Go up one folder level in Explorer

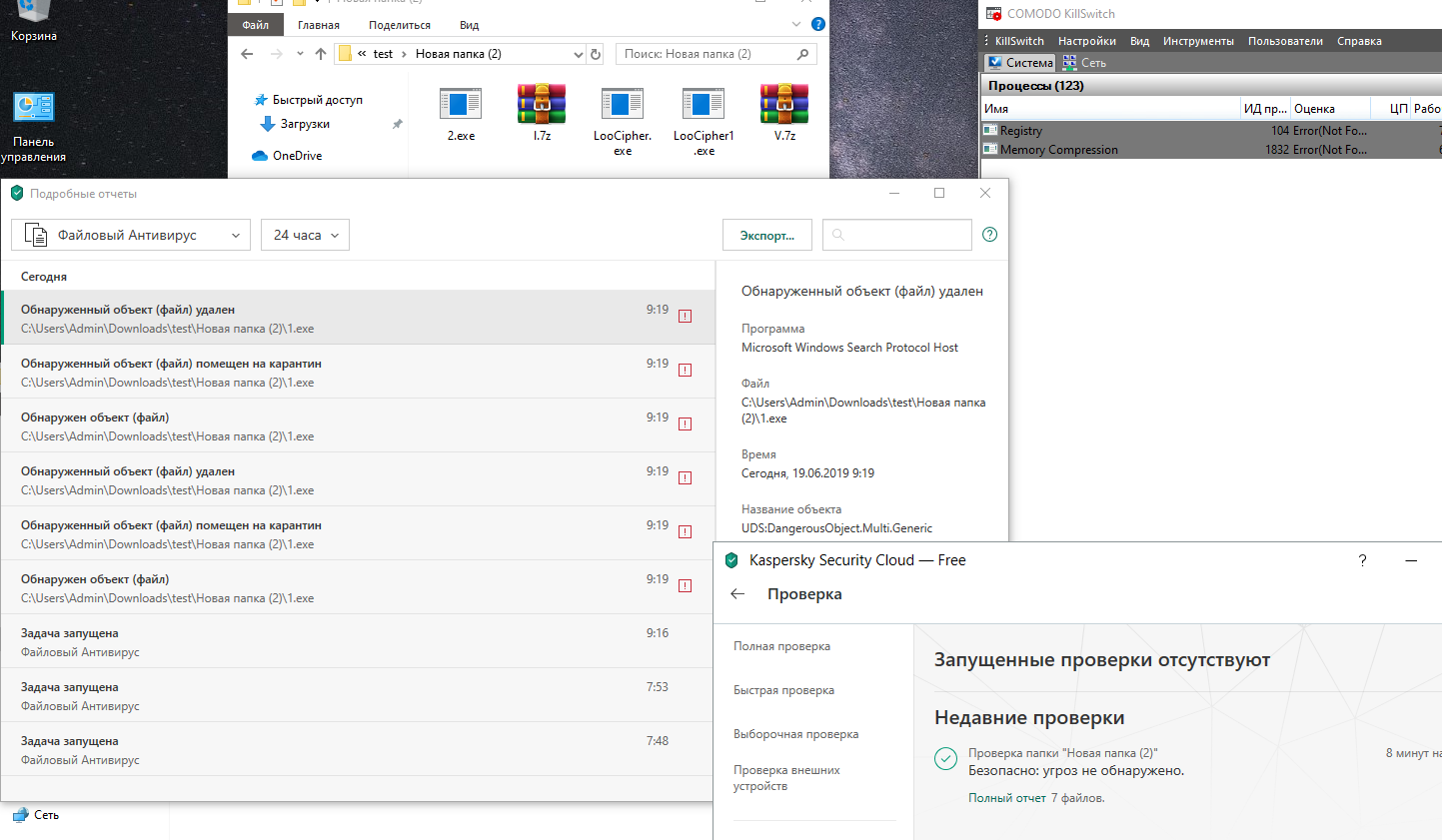coord(320,54)
